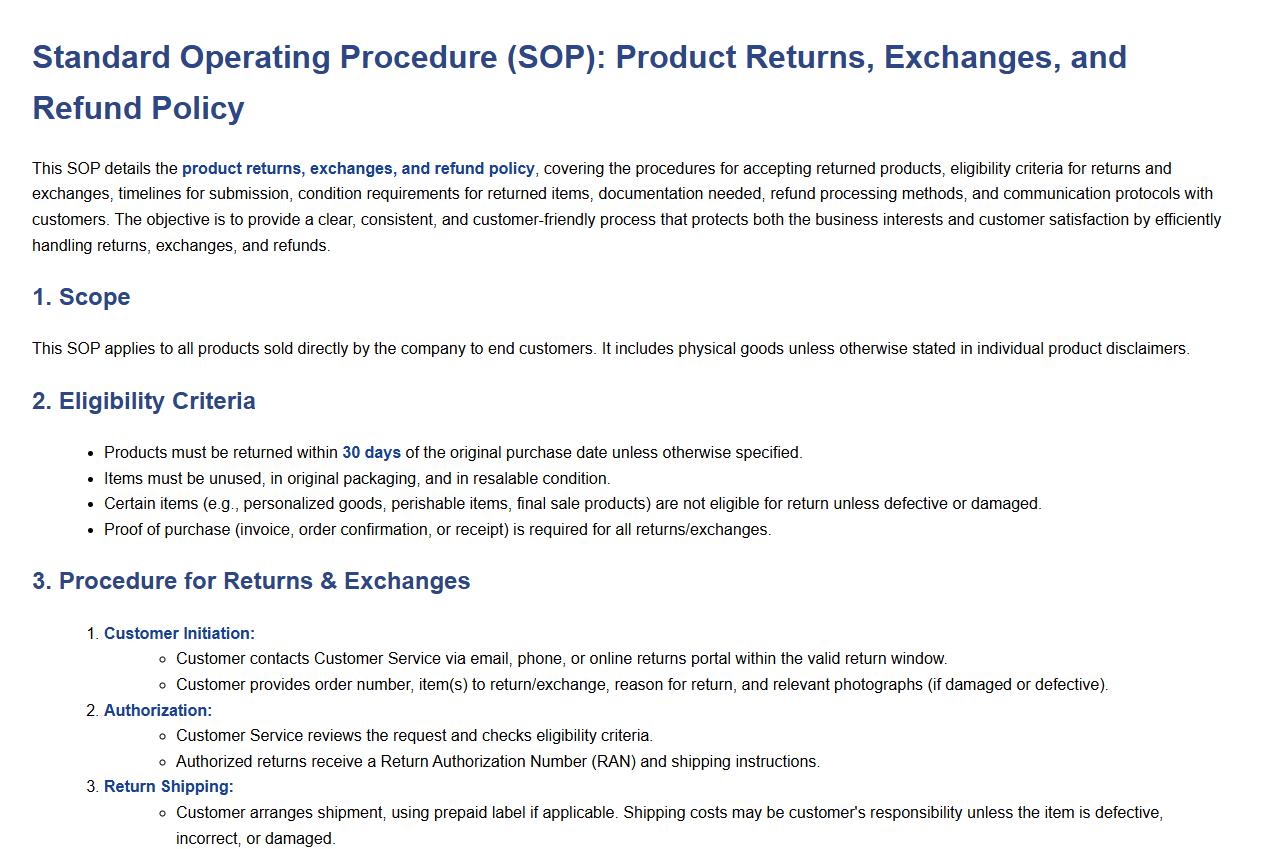Viewport: 1263px width, 849px height.
Task: Click the bold 'product returns, exchanges, and refund policy' text
Action: [x=358, y=169]
